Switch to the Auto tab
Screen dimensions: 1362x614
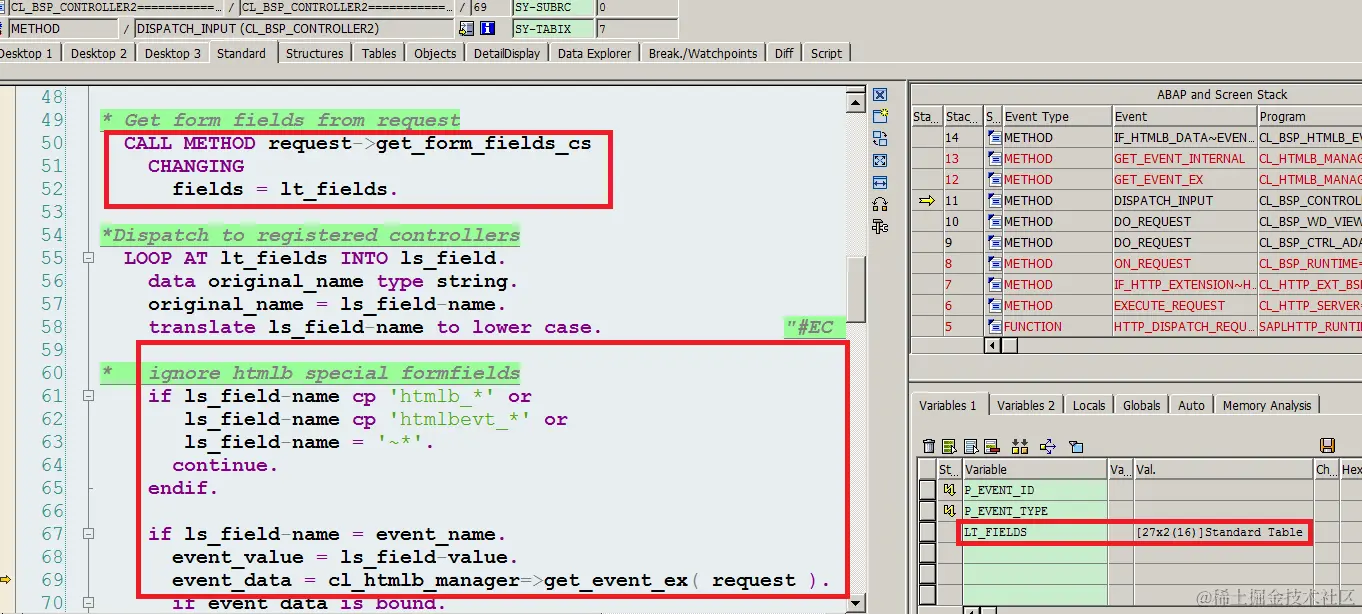pos(1191,405)
